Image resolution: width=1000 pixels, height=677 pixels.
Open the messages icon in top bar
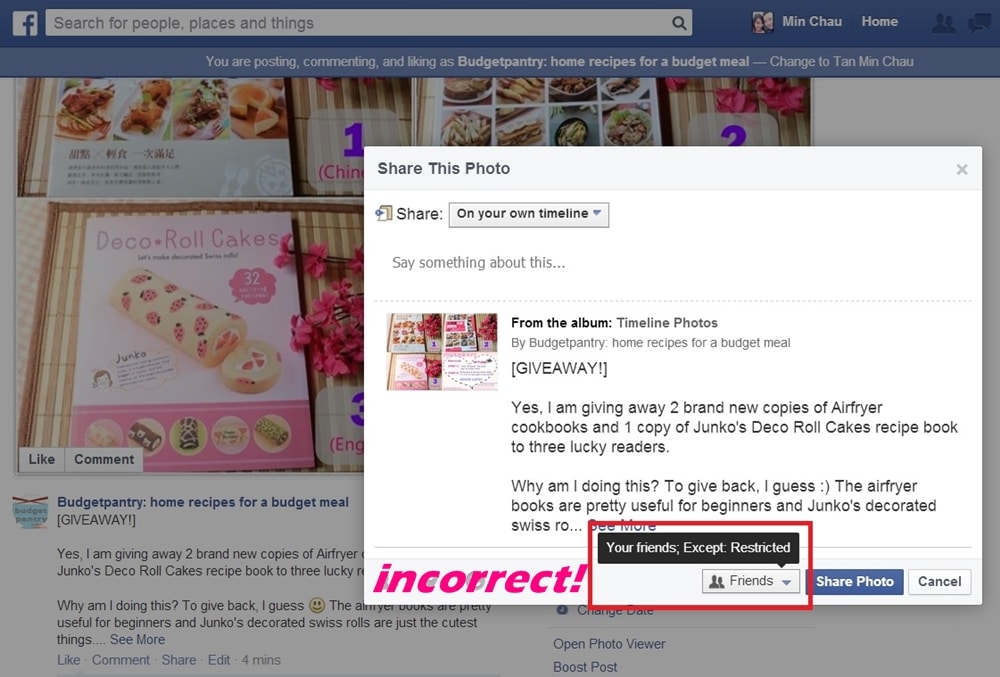(x=979, y=24)
